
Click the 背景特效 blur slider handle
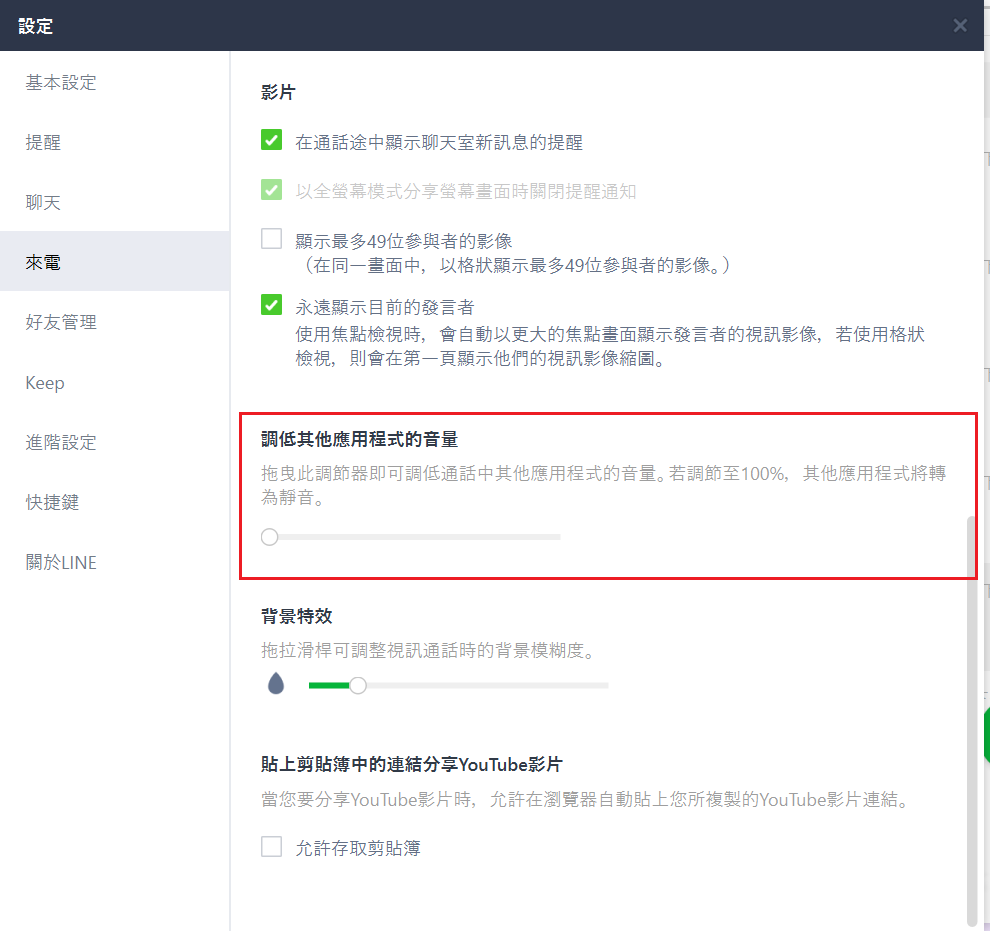click(358, 685)
